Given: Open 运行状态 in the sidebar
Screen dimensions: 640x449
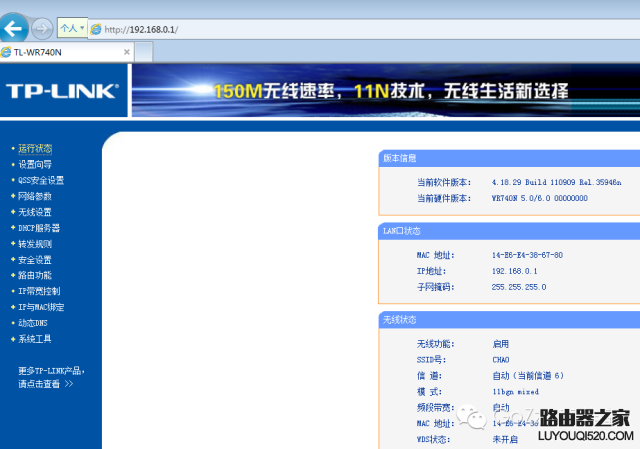Looking at the screenshot, I should [x=35, y=149].
